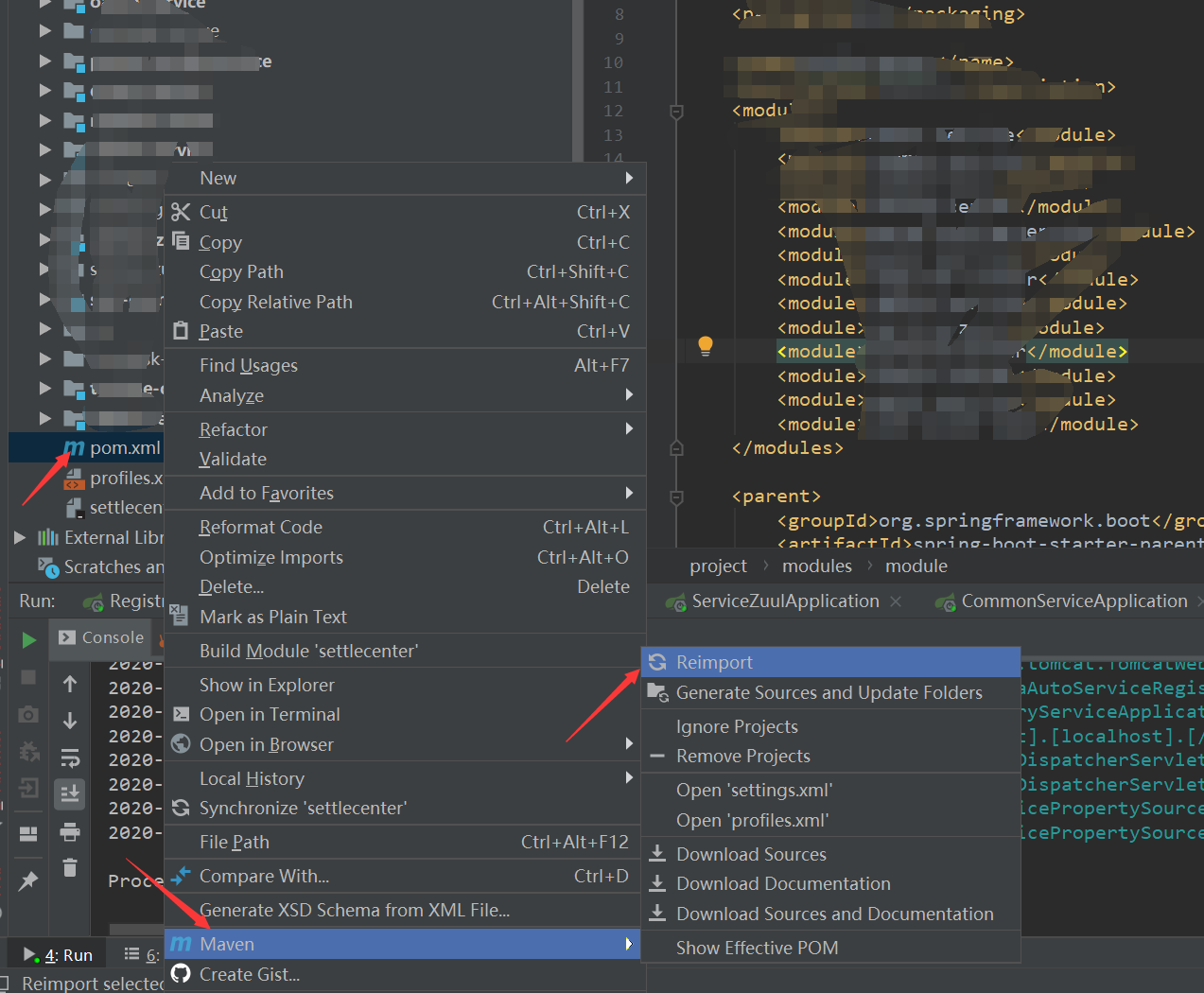Take a thread dump with the camera icon

28,716
